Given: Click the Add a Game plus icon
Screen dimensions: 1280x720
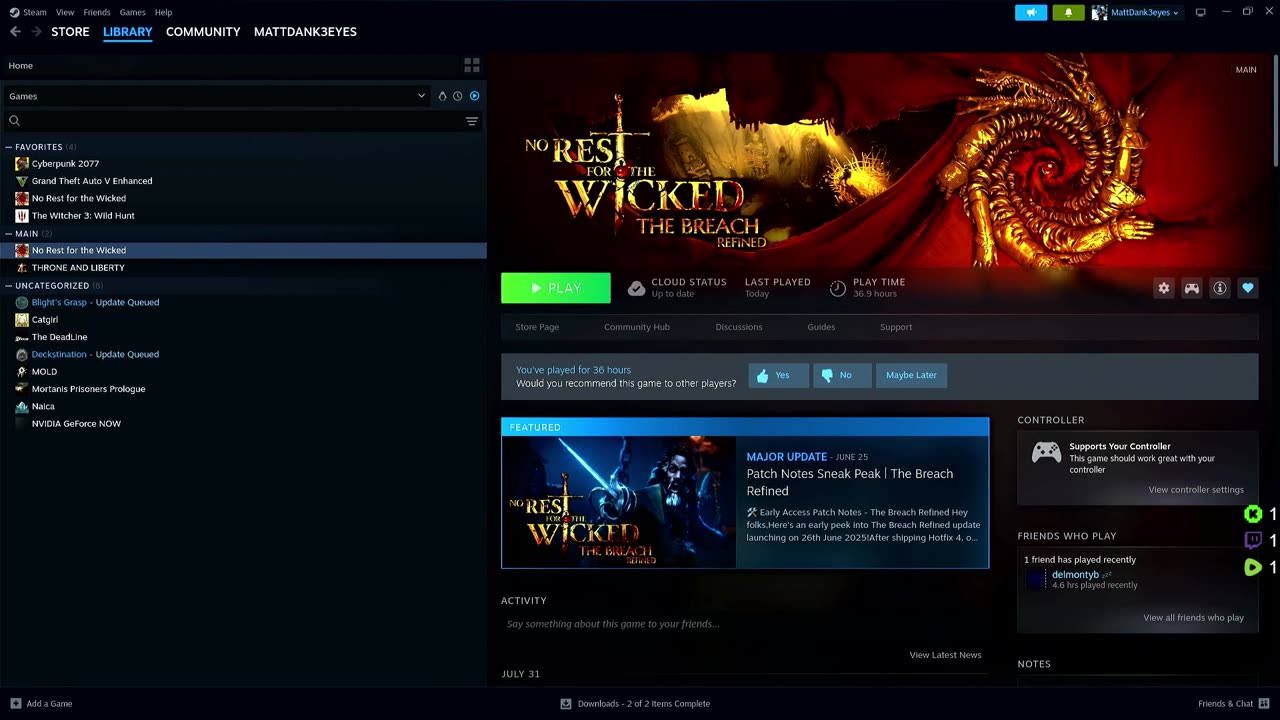Looking at the screenshot, I should coord(15,703).
